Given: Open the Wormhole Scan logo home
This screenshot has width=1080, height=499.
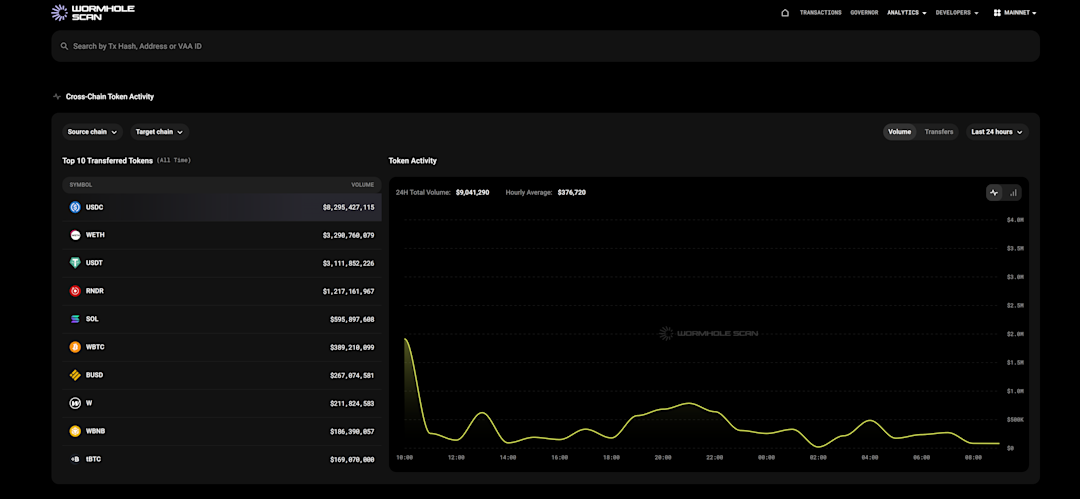Looking at the screenshot, I should tap(93, 12).
